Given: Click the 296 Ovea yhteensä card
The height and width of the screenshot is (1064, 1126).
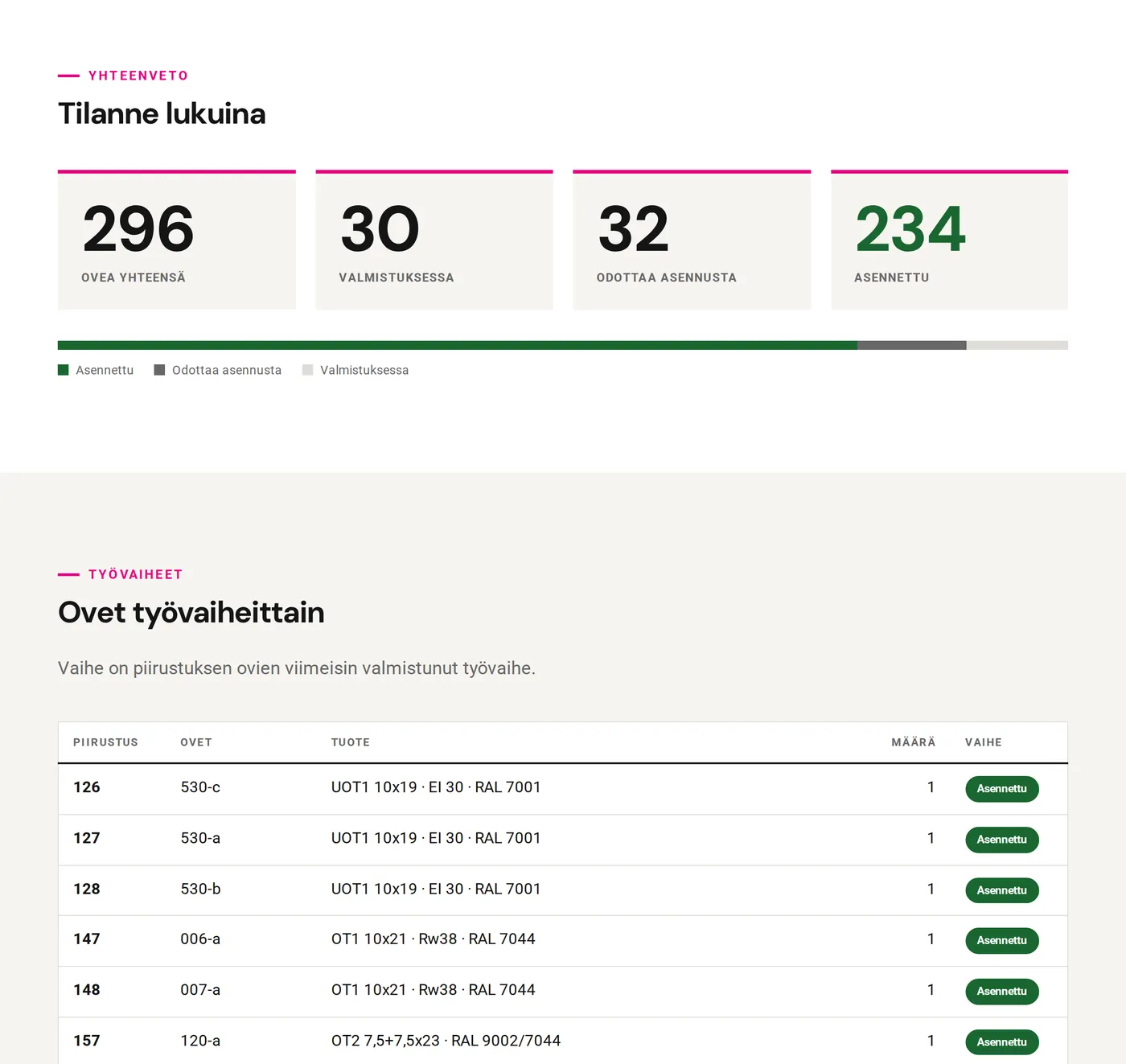Looking at the screenshot, I should pos(177,240).
